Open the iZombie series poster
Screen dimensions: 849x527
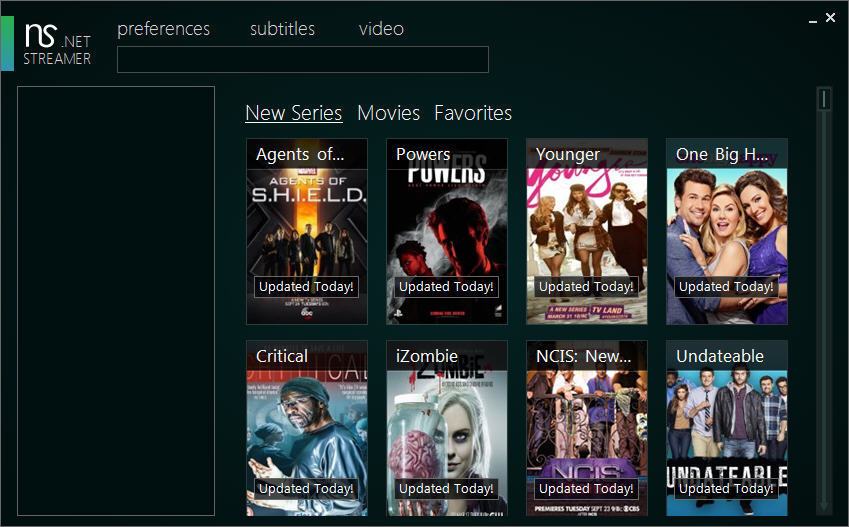(447, 428)
